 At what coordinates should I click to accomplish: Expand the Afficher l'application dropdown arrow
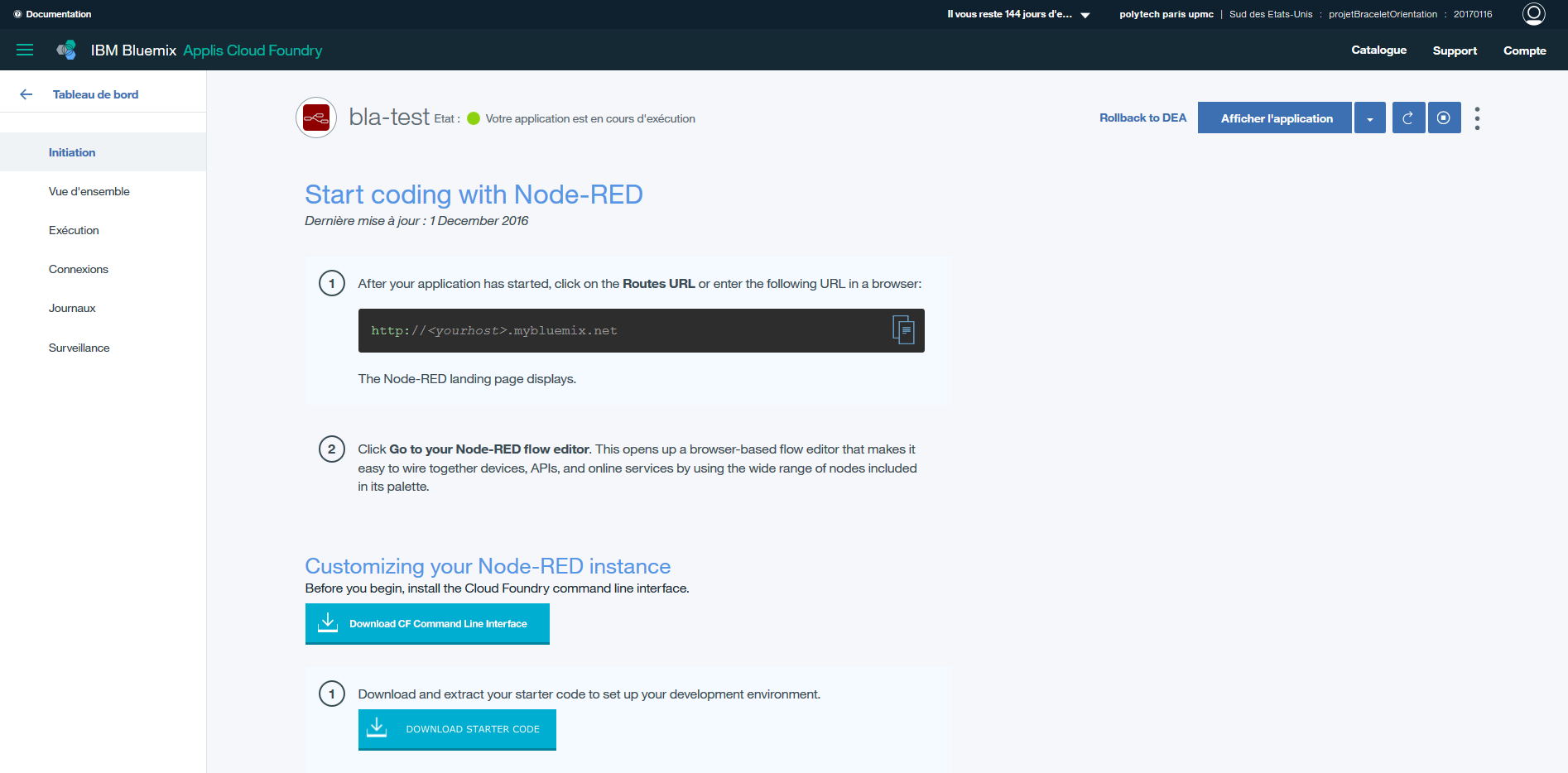click(1370, 118)
